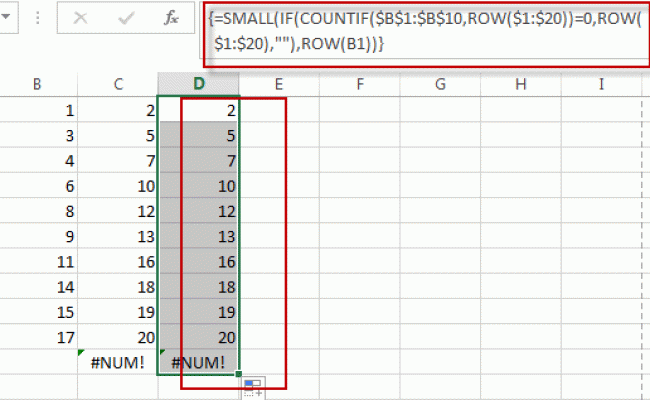Select column D cell with value 16

click(199, 262)
